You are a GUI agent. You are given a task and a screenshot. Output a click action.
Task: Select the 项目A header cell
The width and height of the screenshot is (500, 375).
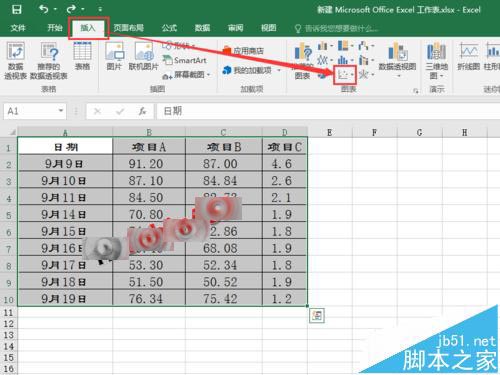tap(149, 146)
